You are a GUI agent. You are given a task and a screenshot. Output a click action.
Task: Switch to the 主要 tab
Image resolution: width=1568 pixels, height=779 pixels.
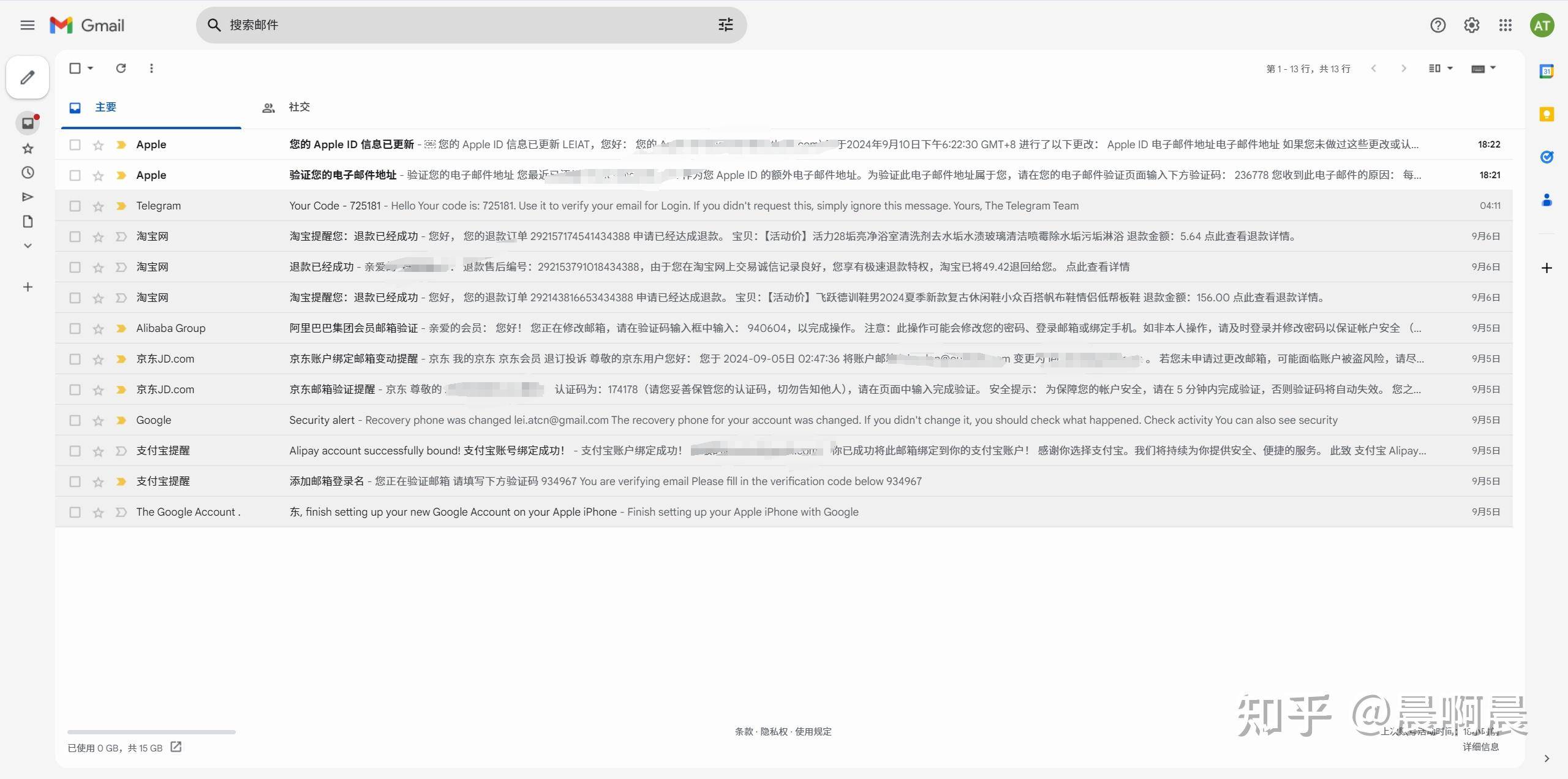(151, 107)
